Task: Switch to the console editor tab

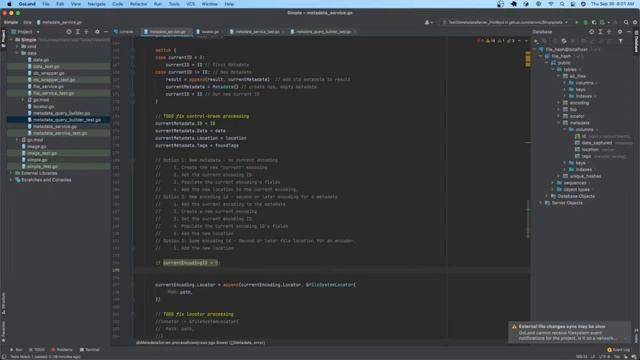Action: (124, 32)
